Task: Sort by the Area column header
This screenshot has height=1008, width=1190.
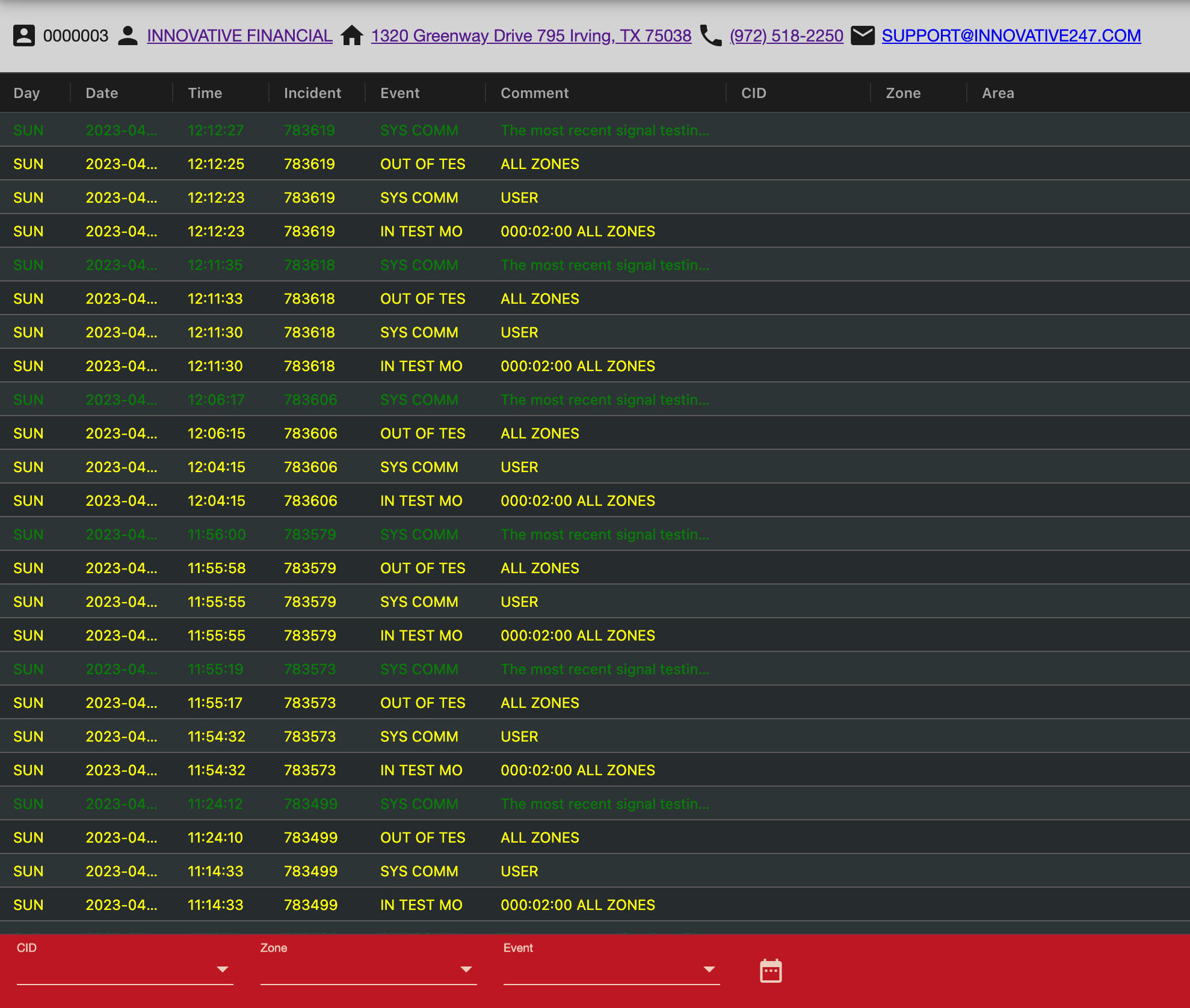Action: 998,93
